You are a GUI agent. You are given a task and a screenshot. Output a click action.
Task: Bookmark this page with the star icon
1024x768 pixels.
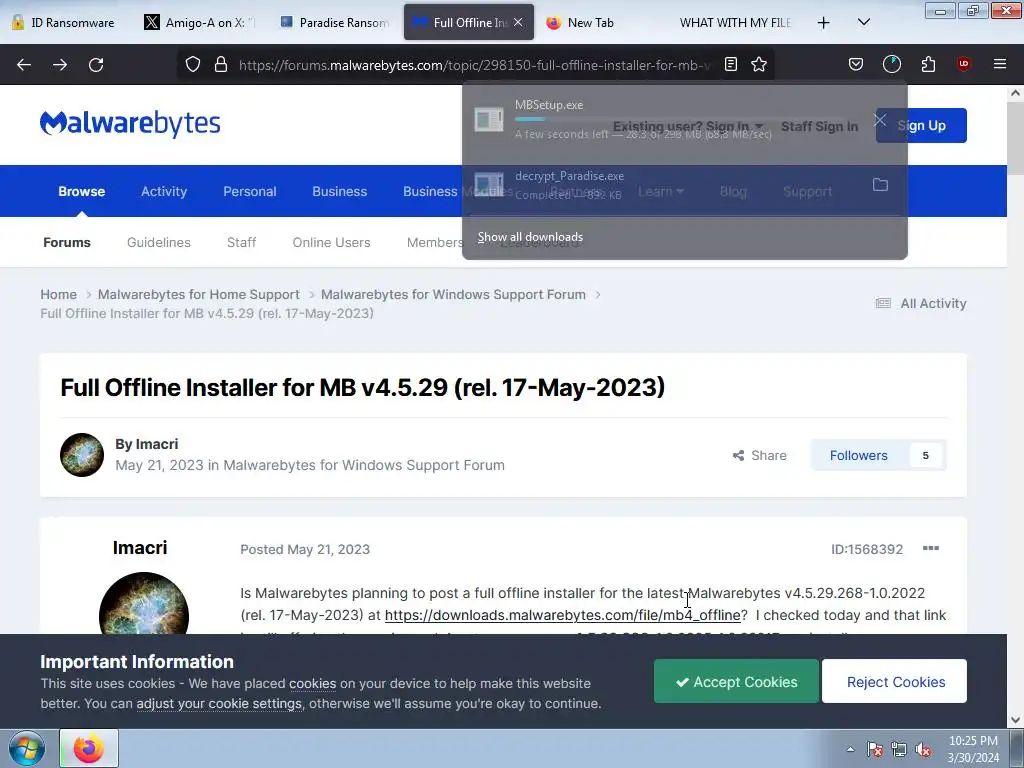coord(759,64)
